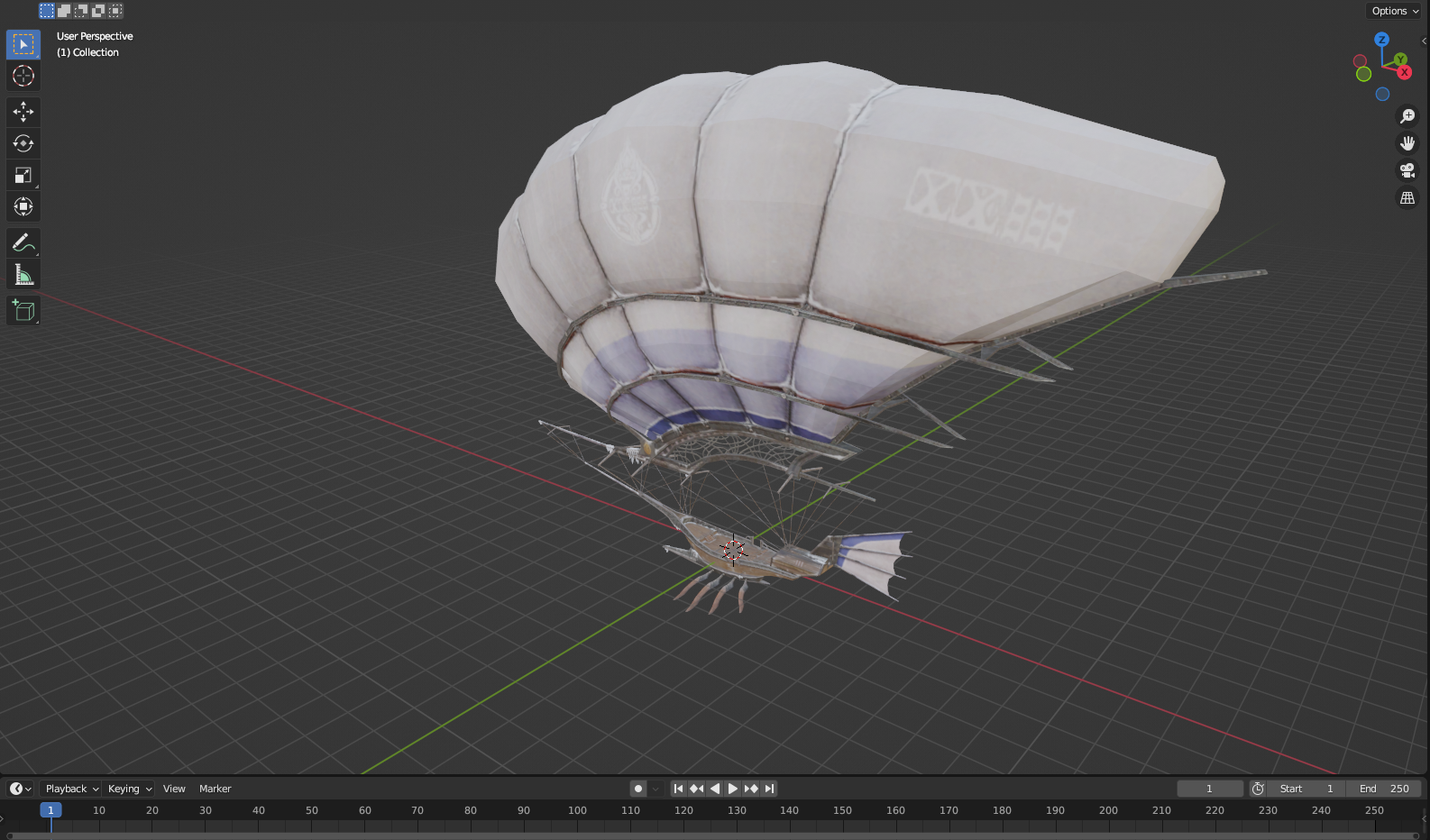Set selection mode to subtract
The width and height of the screenshot is (1430, 840).
[81, 11]
